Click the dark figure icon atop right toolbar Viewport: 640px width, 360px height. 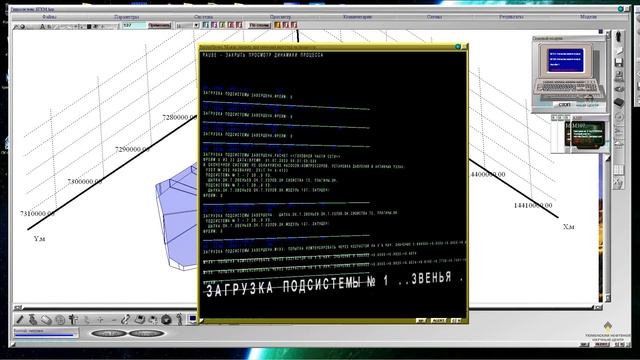click(619, 36)
